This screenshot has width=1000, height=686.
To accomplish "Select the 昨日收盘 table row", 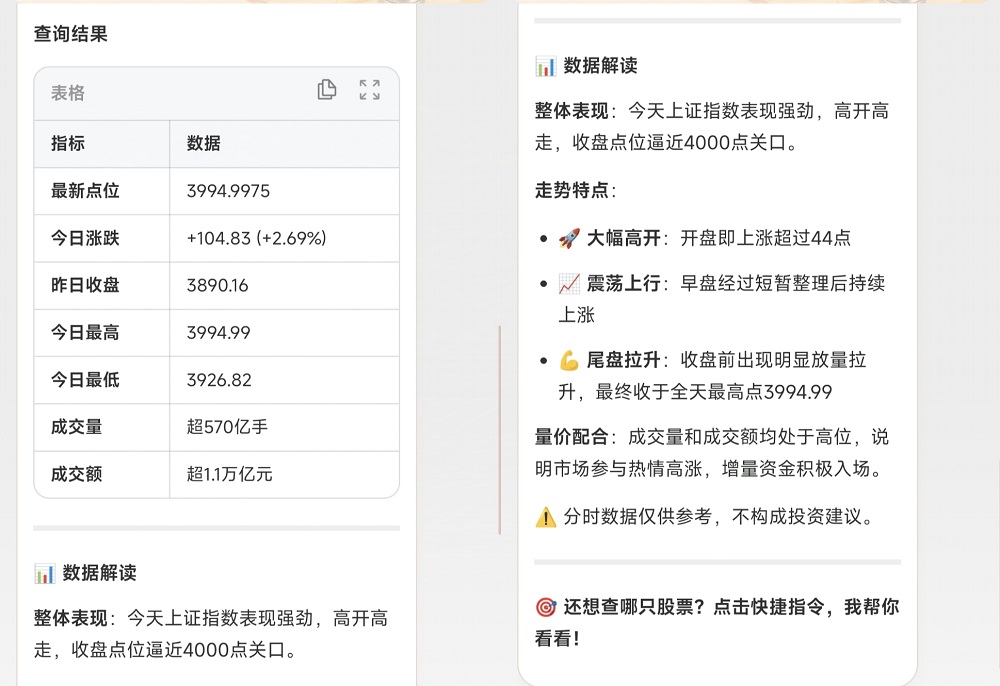I will tap(150, 285).
